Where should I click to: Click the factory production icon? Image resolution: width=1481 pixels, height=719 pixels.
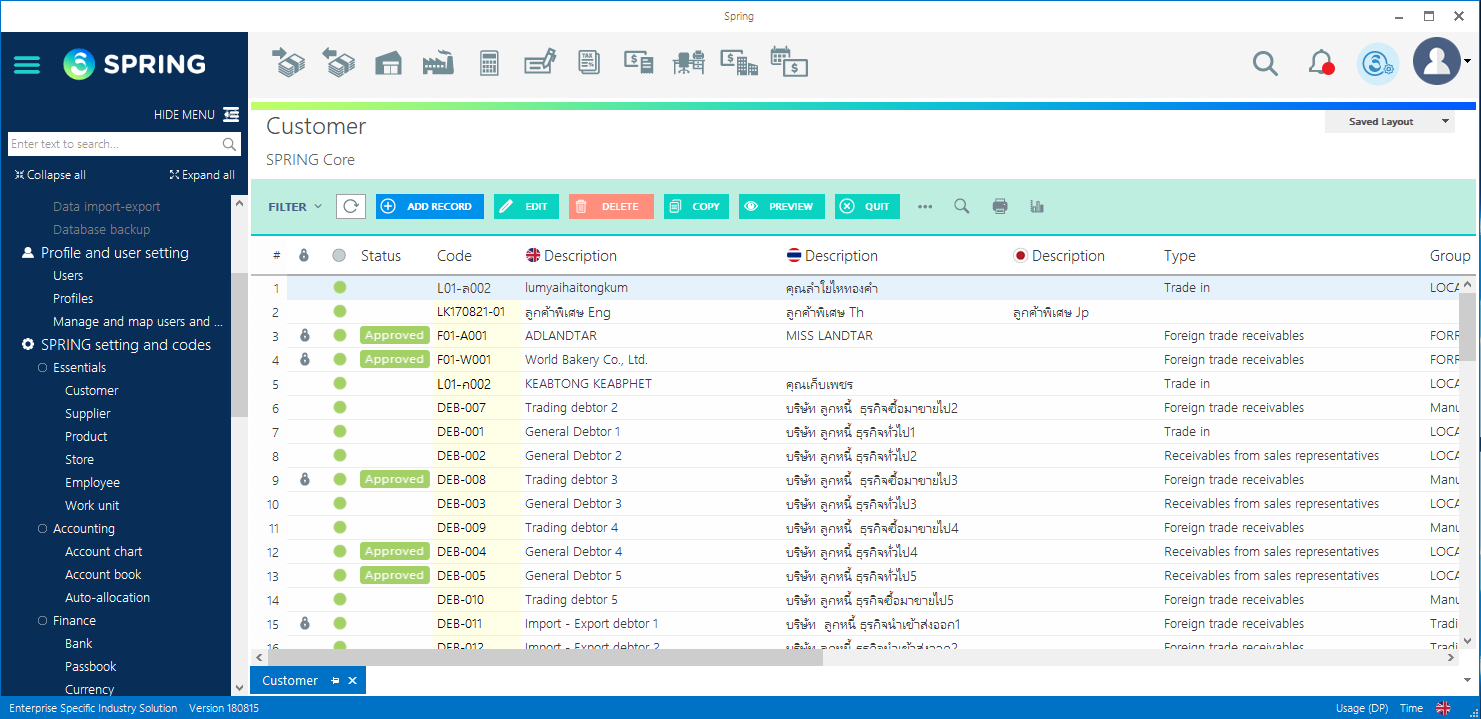437,63
